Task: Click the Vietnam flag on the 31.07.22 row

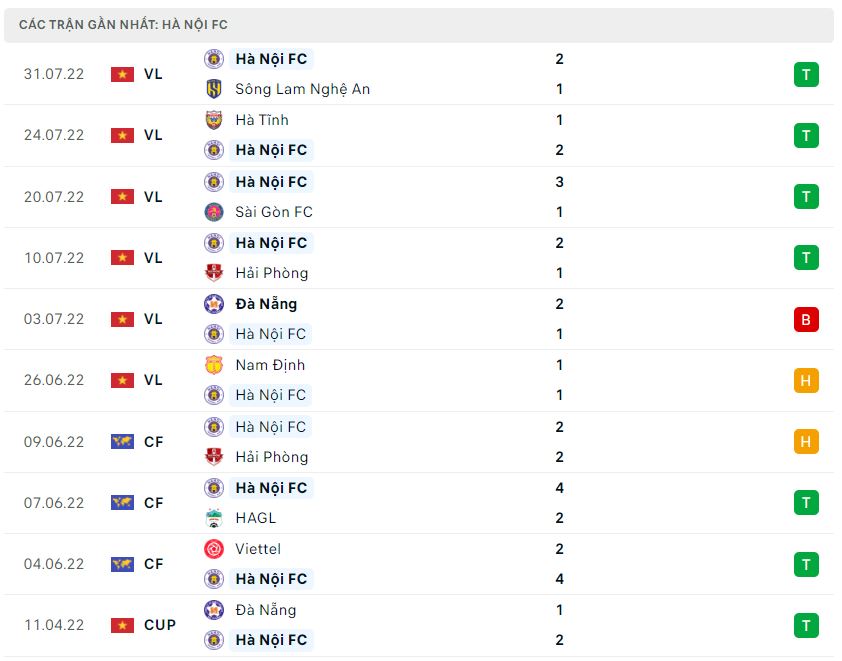Action: coord(122,74)
